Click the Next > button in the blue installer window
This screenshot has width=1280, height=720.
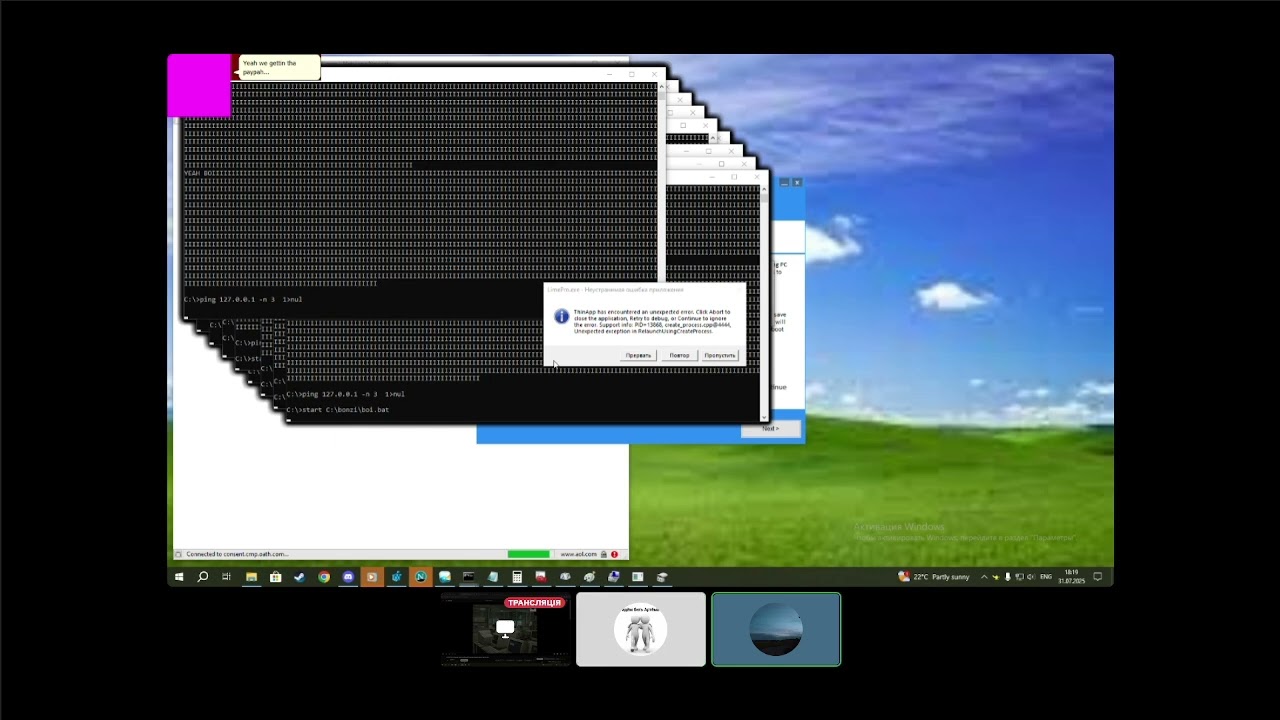[x=770, y=429]
